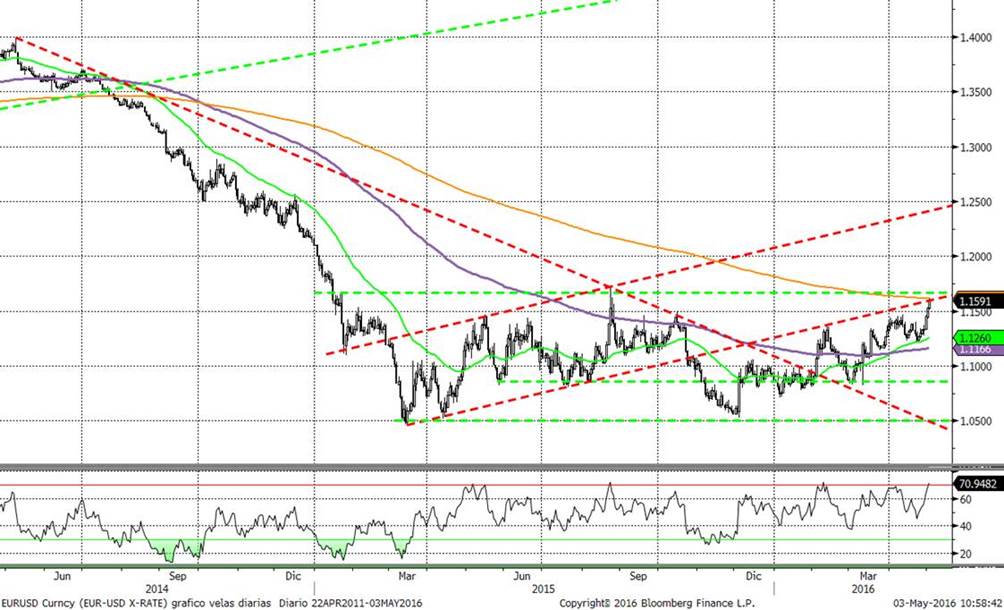Select the purple 1.1166 moving average value
The height and width of the screenshot is (610, 1004).
[978, 349]
